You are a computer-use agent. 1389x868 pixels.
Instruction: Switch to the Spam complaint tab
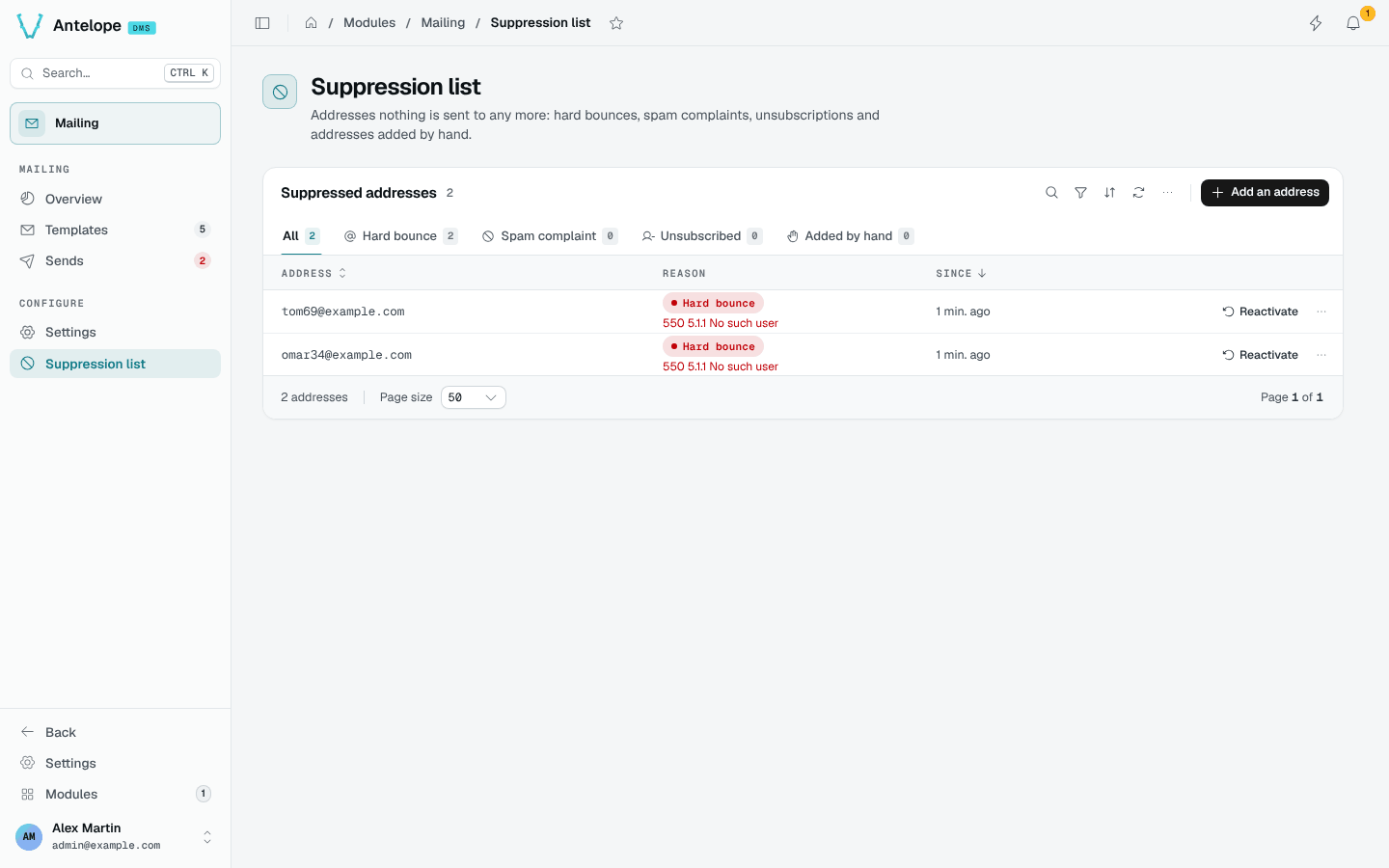pos(550,236)
